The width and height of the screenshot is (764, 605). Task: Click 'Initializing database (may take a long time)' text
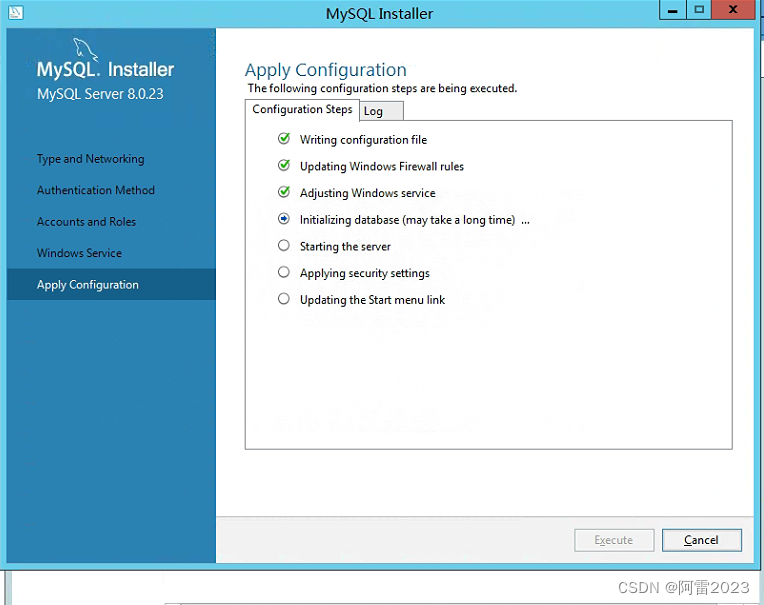[x=408, y=220]
